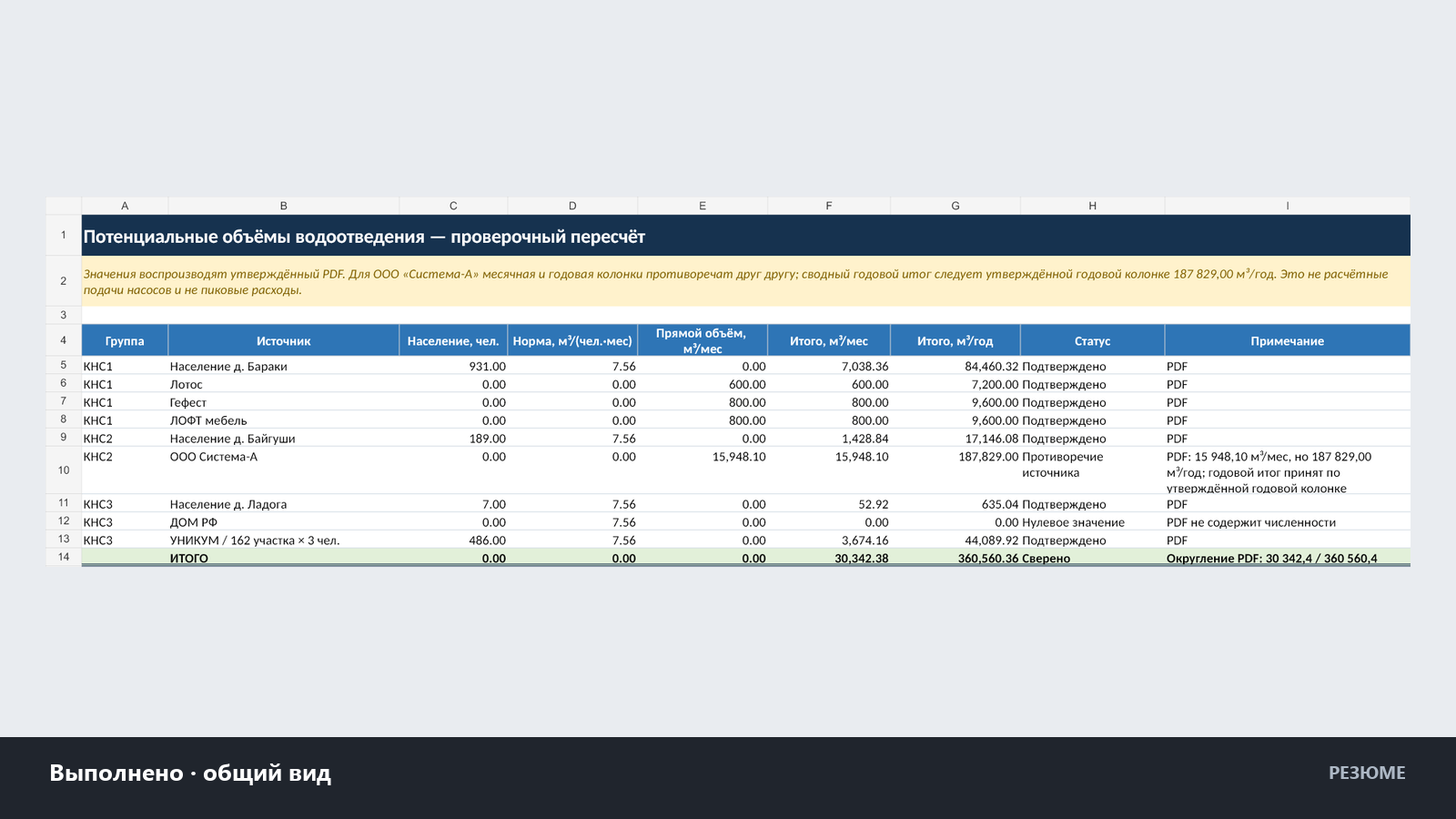Select the population value 486.00
This screenshot has width=1456, height=819.
(453, 540)
